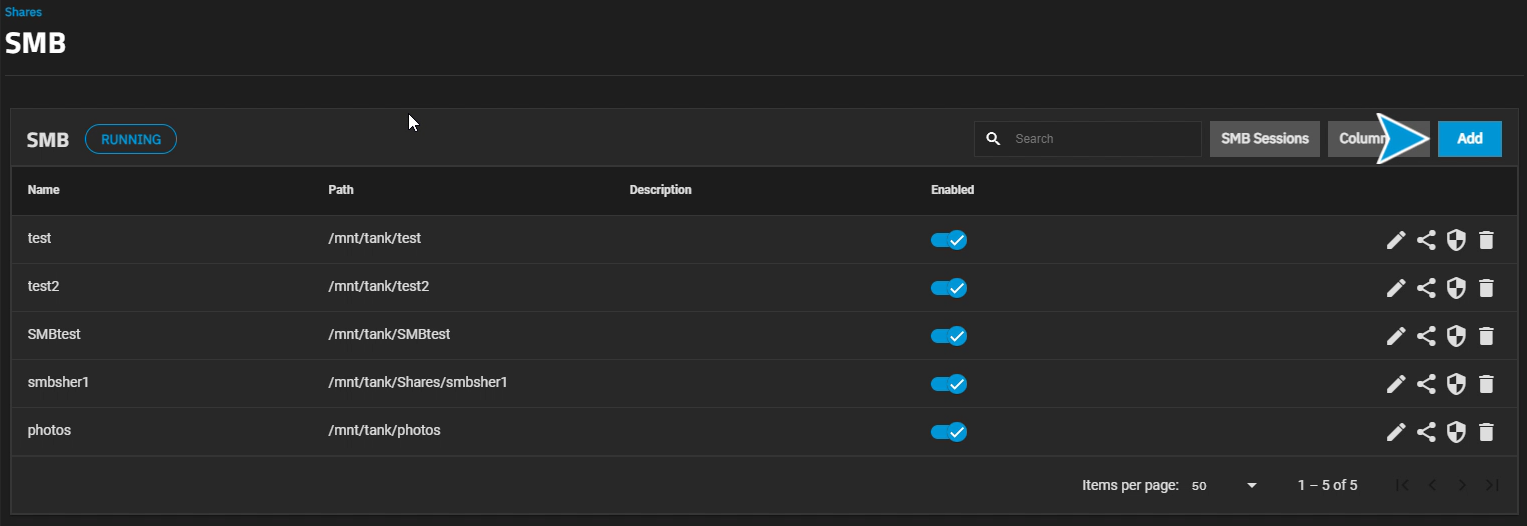Open share ACL icon for smbsher1
Viewport: 1527px width, 526px height.
click(1426, 384)
